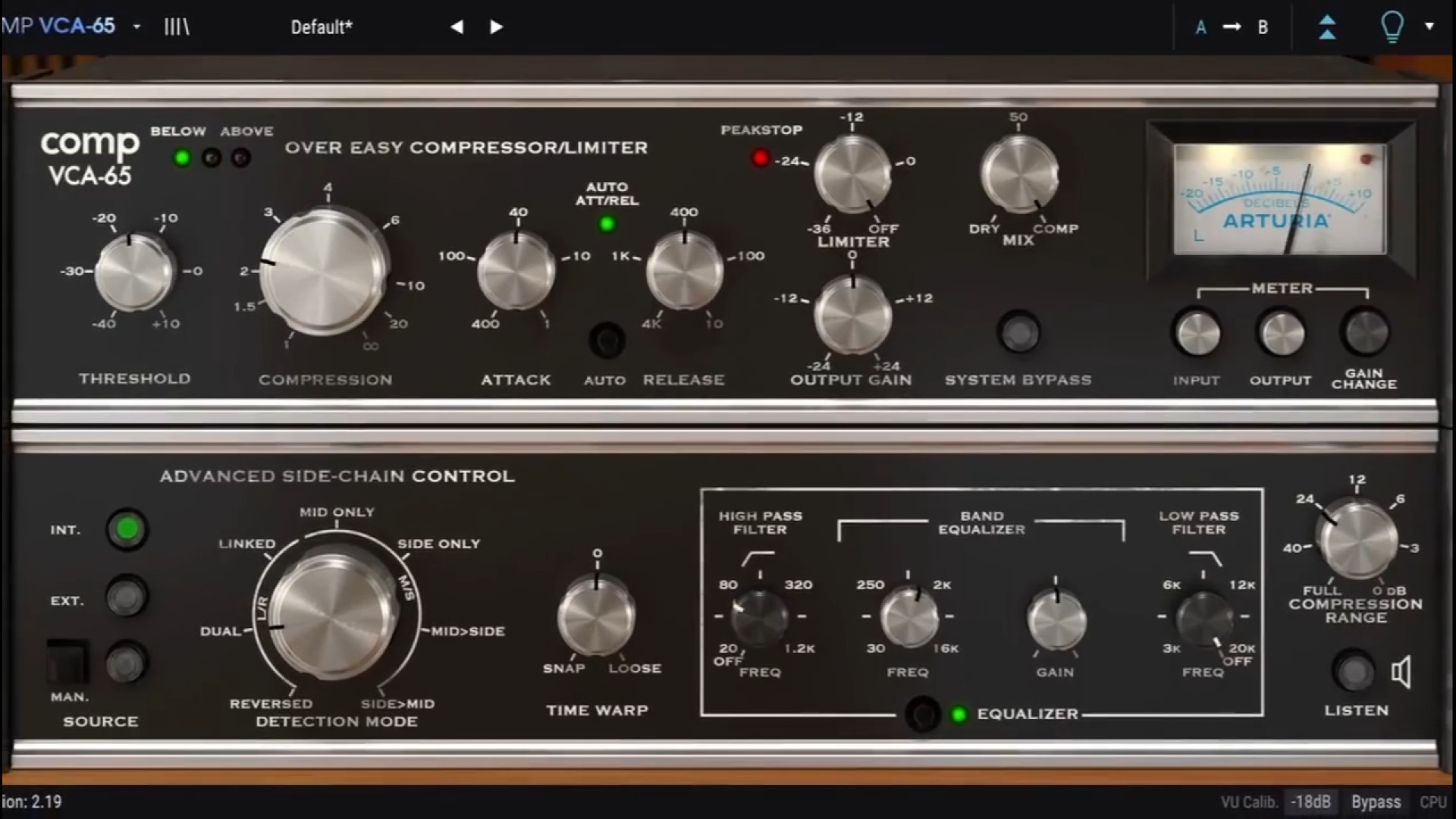1456x819 pixels.
Task: Switch to settings slot B
Action: [1263, 28]
